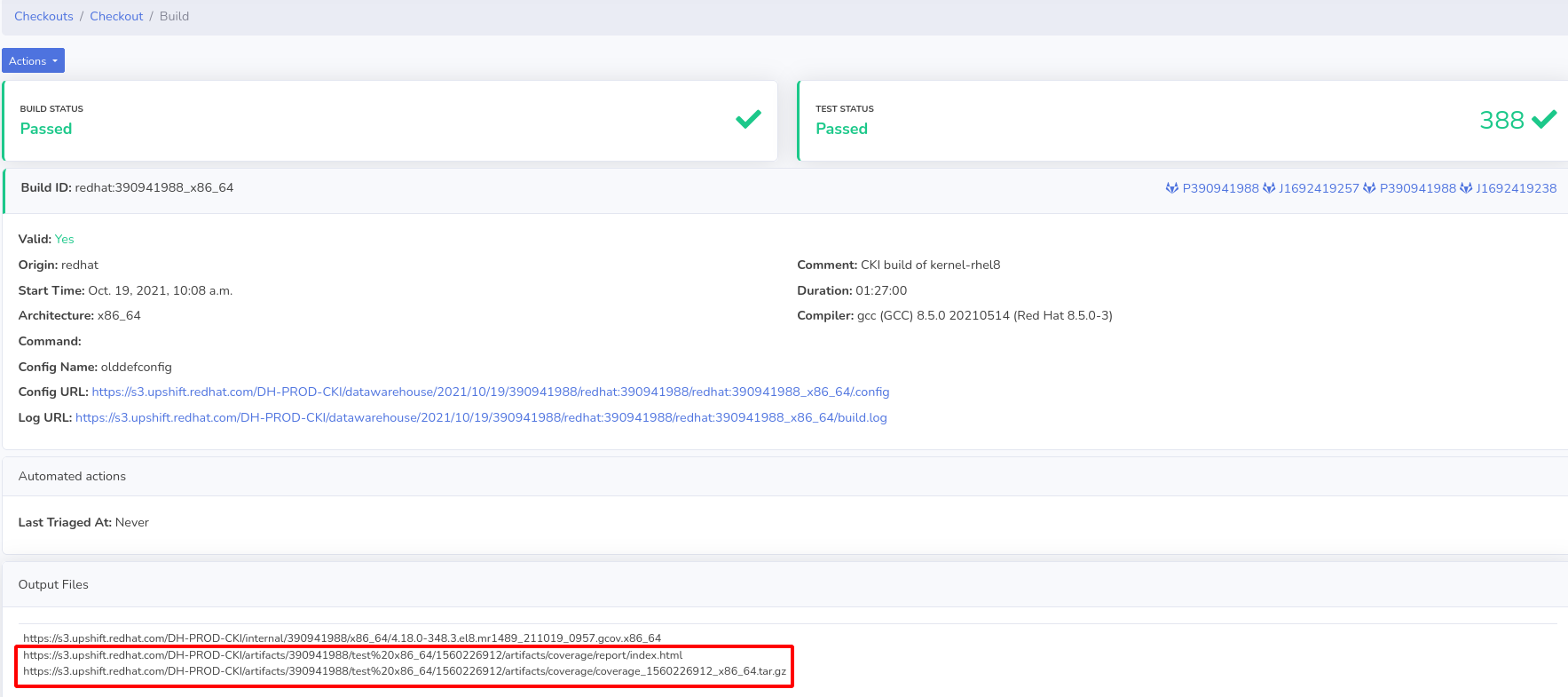Click the Test Status green checkmark icon

[1544, 119]
